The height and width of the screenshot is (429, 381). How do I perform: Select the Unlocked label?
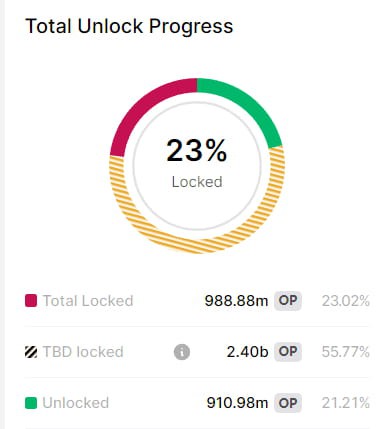point(76,403)
